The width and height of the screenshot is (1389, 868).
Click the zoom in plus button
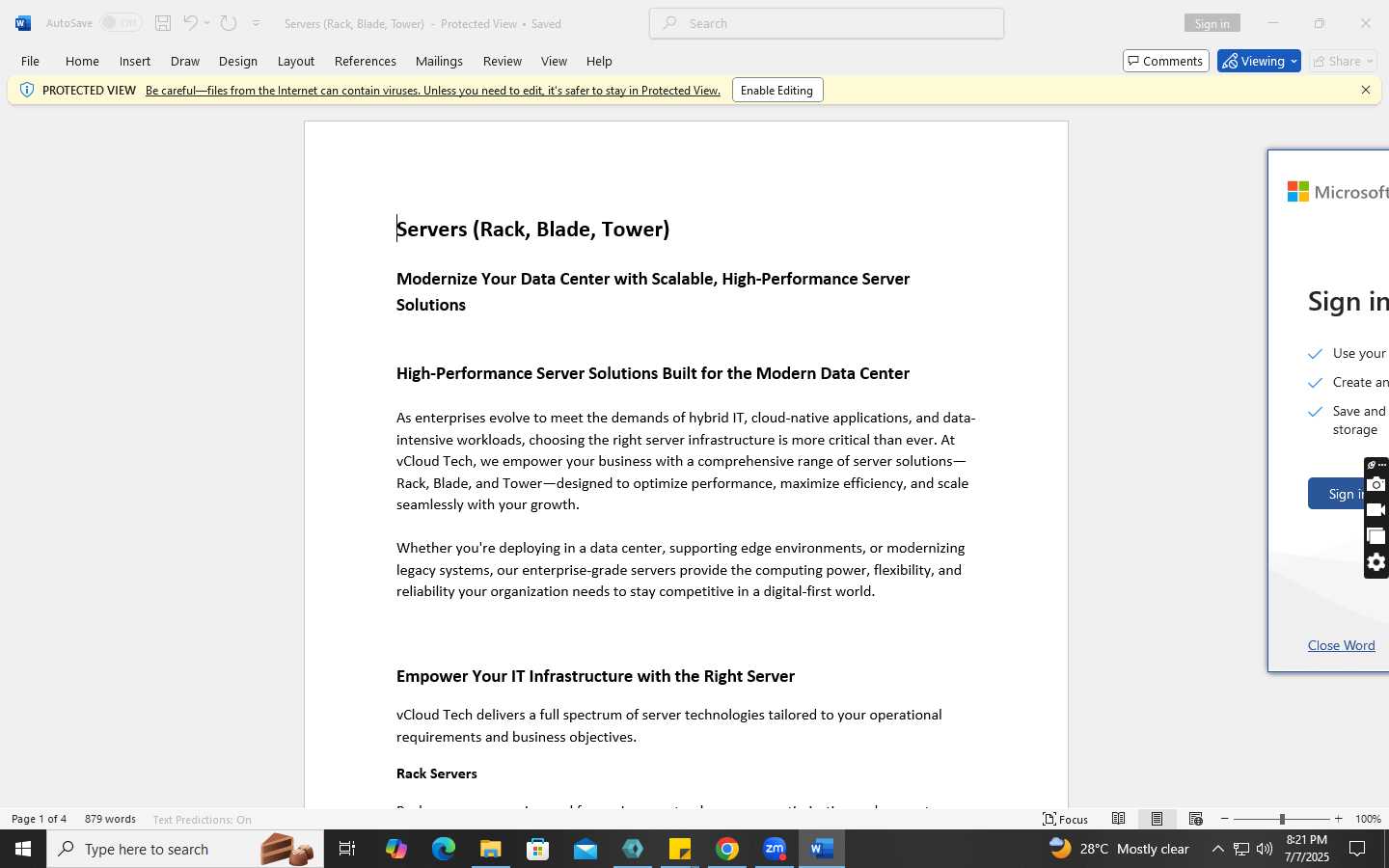coord(1339,819)
